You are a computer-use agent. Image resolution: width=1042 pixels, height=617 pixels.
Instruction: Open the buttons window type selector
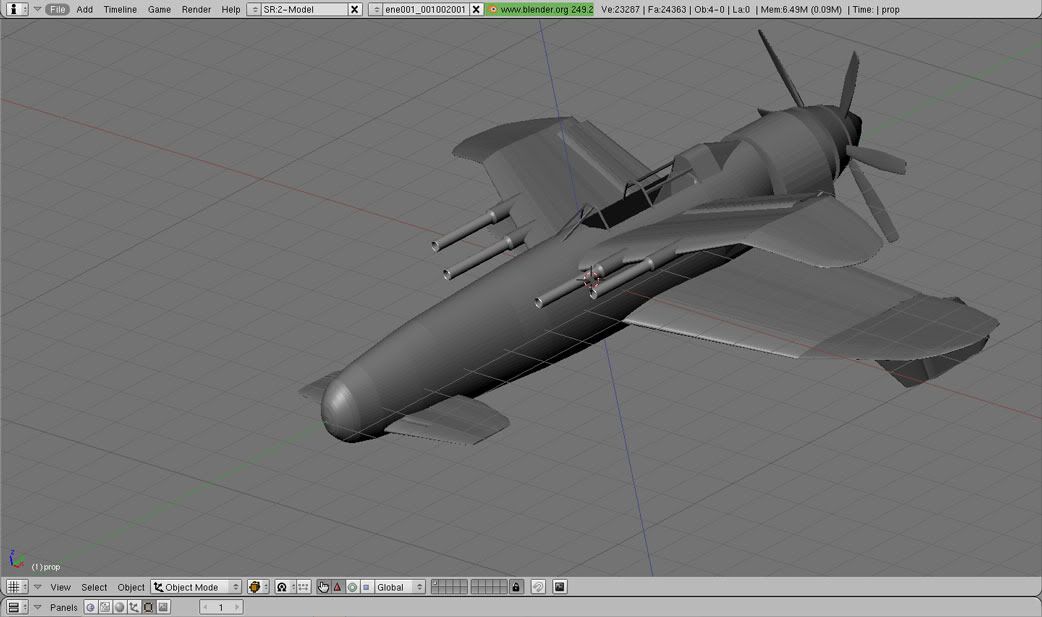16,607
